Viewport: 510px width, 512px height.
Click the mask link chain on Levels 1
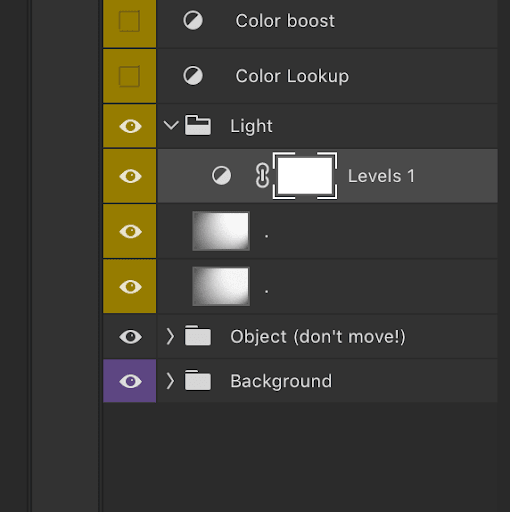(262, 176)
